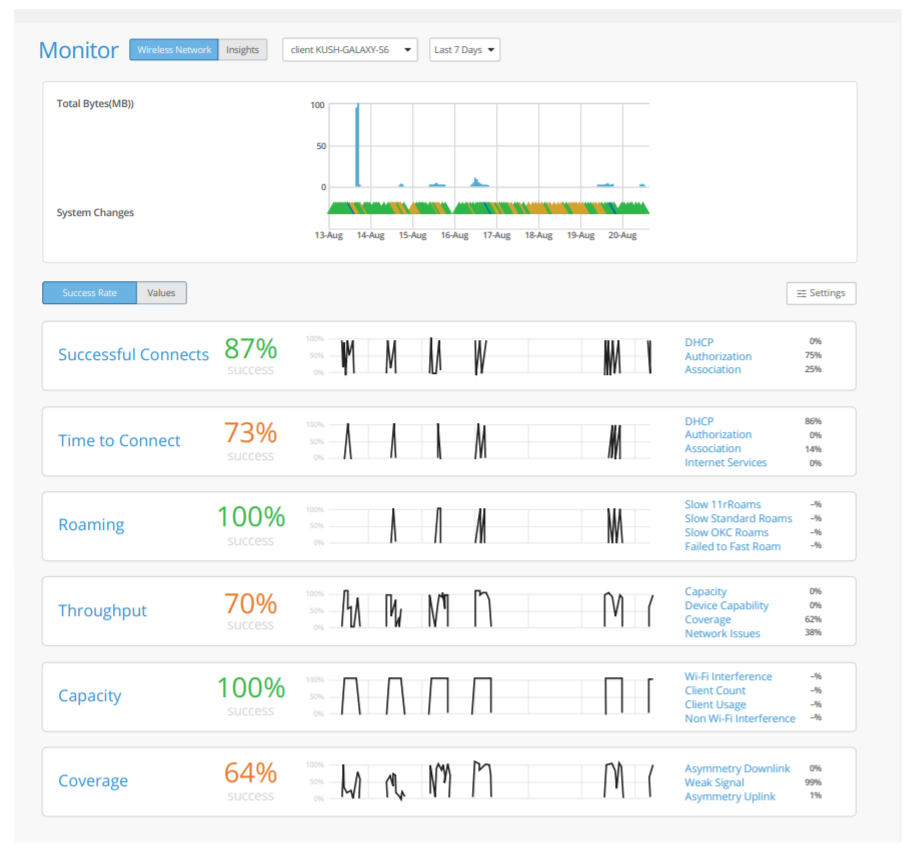Click the System Changes colored timeline strip
The width and height of the screenshot is (914, 855).
click(x=488, y=207)
